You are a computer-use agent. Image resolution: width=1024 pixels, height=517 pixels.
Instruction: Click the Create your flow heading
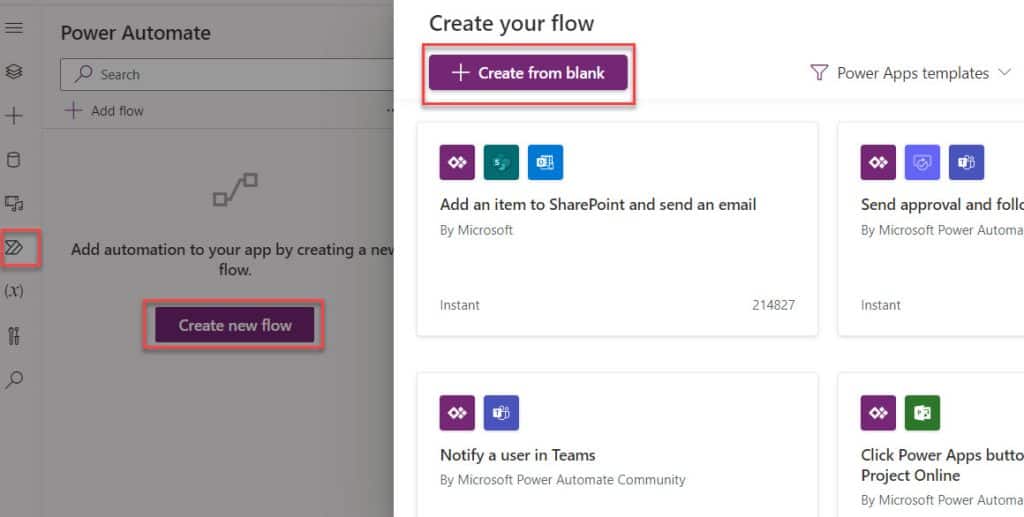tap(511, 24)
